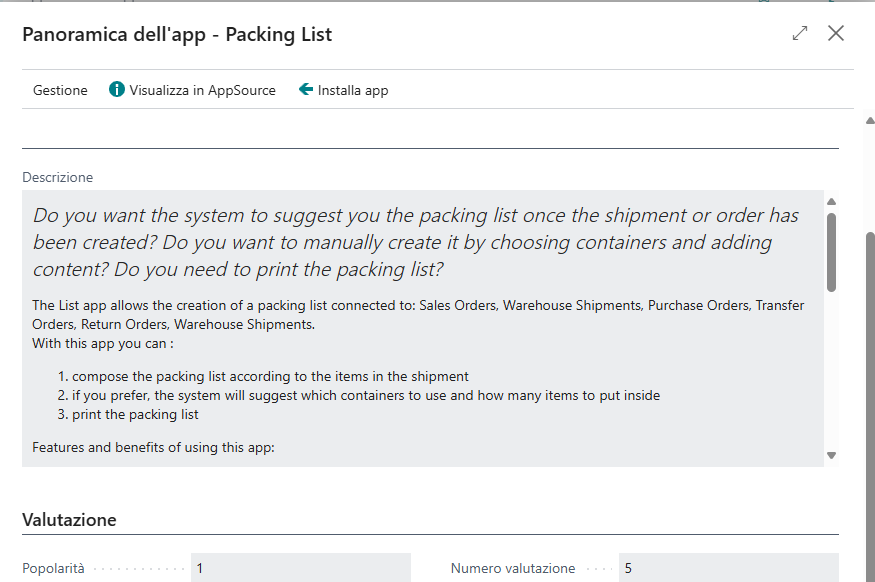The image size is (875, 582).
Task: Click the "Features and benefits" line in description
Action: (153, 447)
